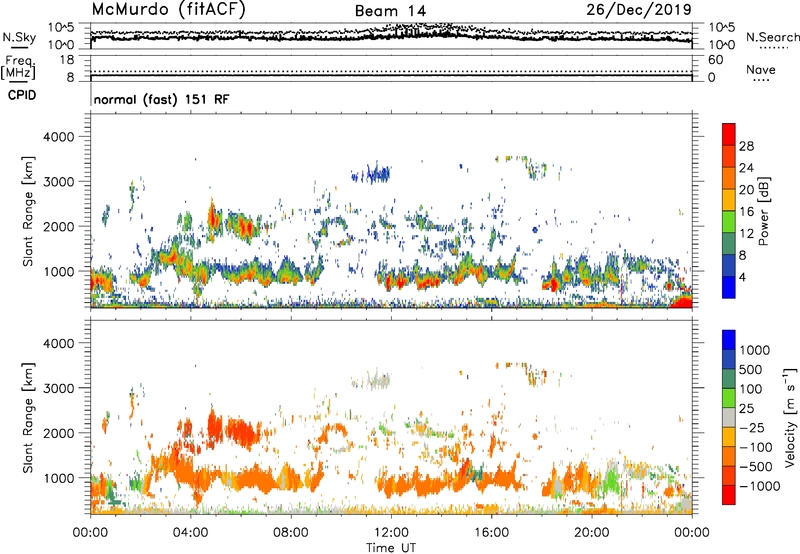
Task: Click the blue bottom segment of power colorbar
Action: 729,287
